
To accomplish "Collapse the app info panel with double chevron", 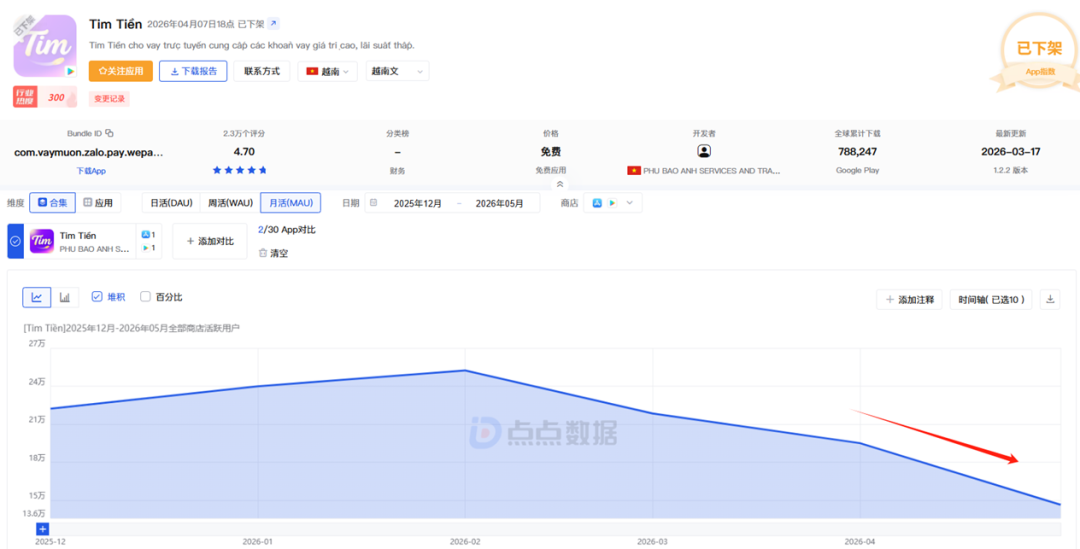I will point(559,184).
